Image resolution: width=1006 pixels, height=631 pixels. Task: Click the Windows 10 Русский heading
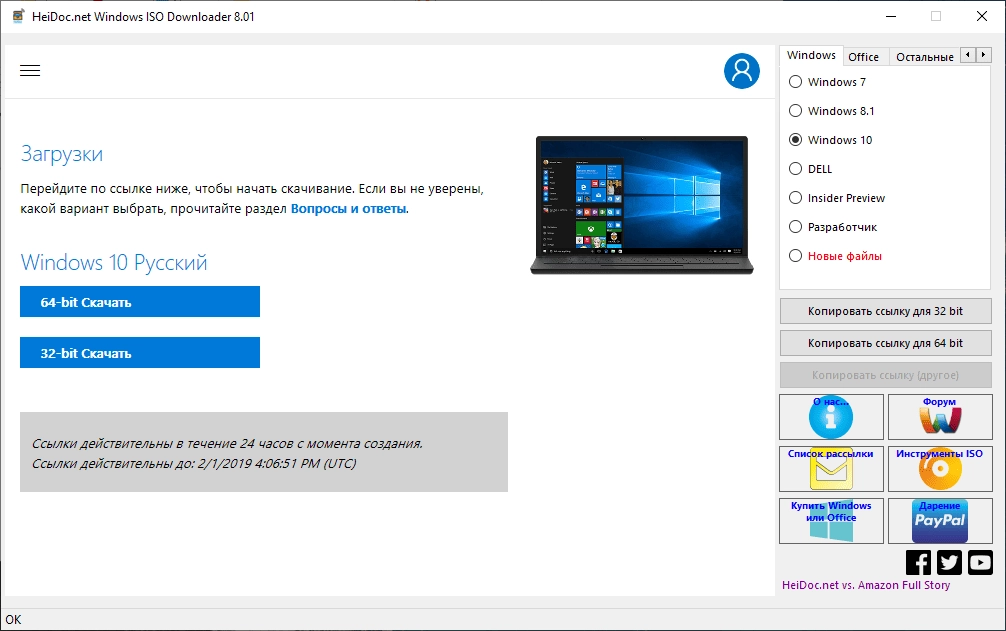114,262
